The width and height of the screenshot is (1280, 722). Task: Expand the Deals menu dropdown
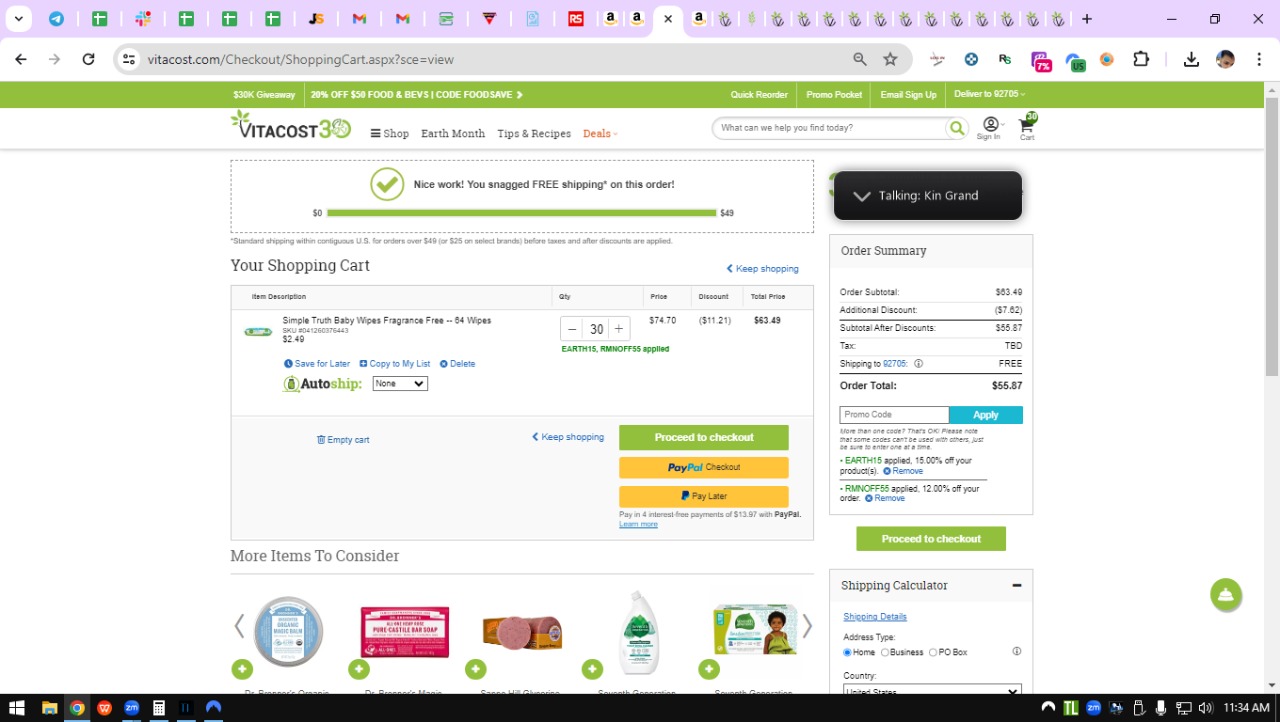pos(600,133)
